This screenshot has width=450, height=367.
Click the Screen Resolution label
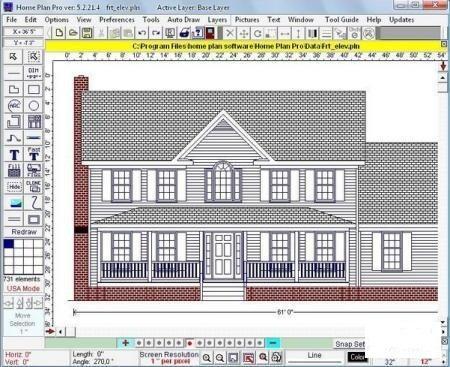169,354
